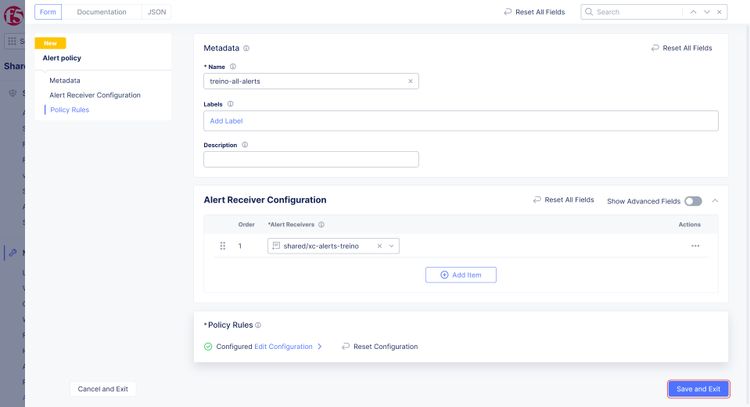Viewport: 750px width, 407px height.
Task: Click the drag handle on receiver row 1
Action: point(222,246)
